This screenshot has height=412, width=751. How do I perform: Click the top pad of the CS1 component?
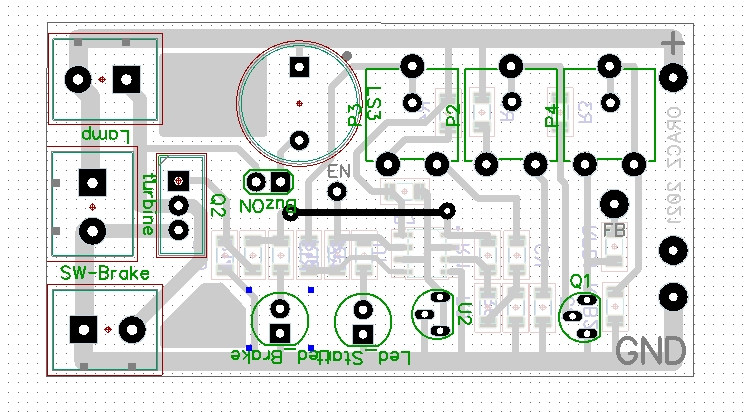click(x=412, y=66)
